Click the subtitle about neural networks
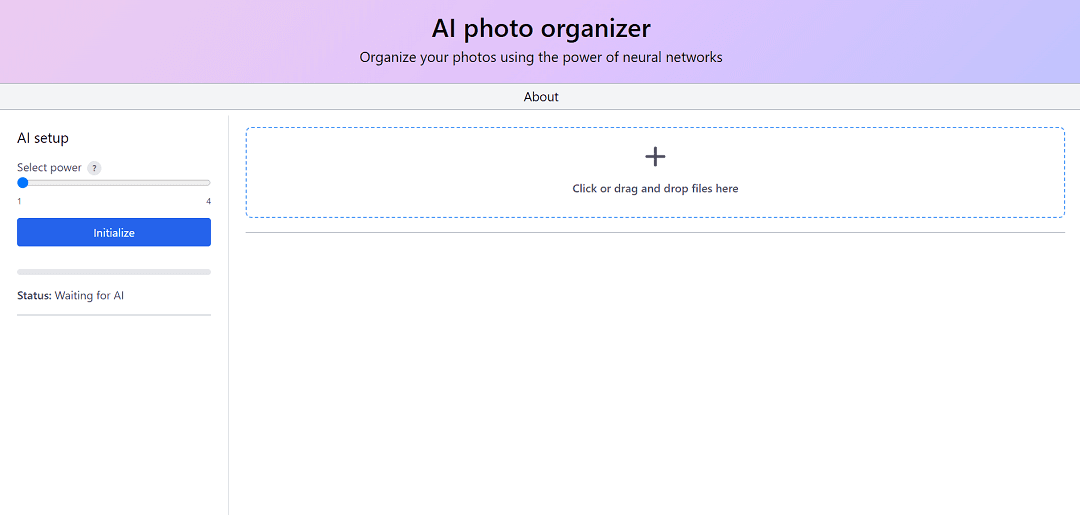 541,58
